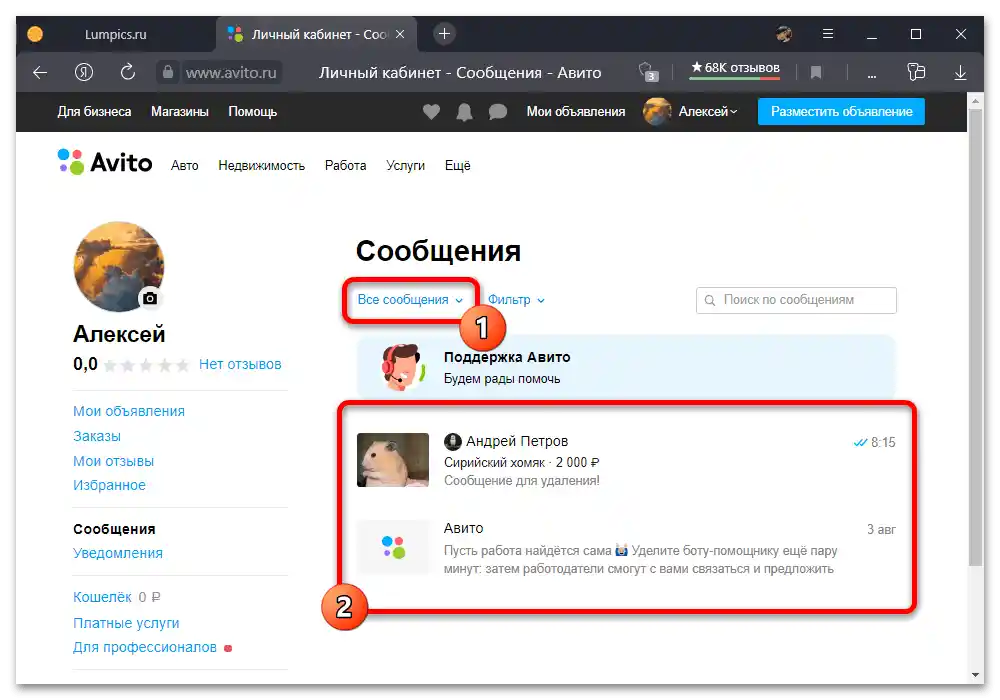
Task: Click the Сирийский хомяк · 2 000 ₽ text
Action: pos(521,462)
